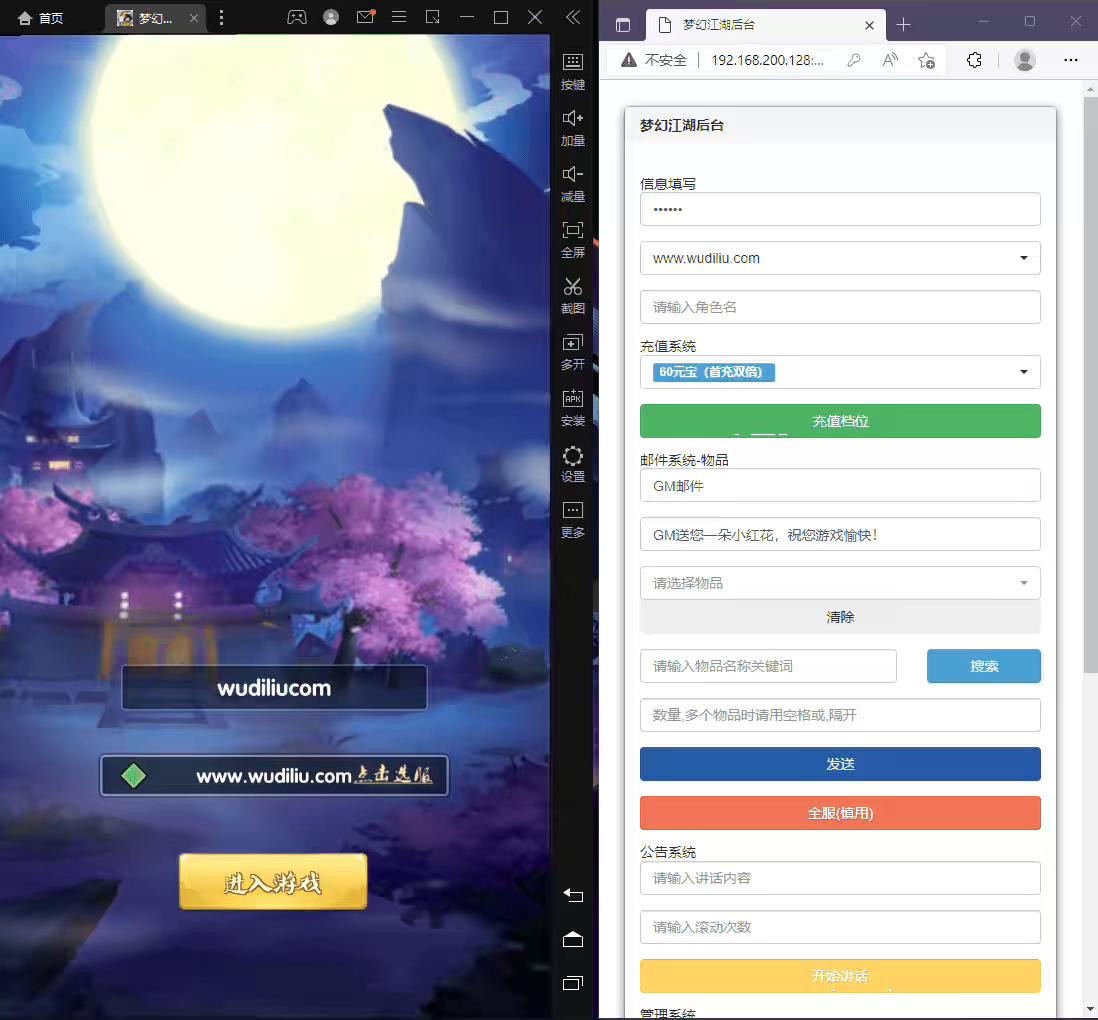Open emulator mail messages icon
Image resolution: width=1098 pixels, height=1020 pixels.
coord(366,17)
